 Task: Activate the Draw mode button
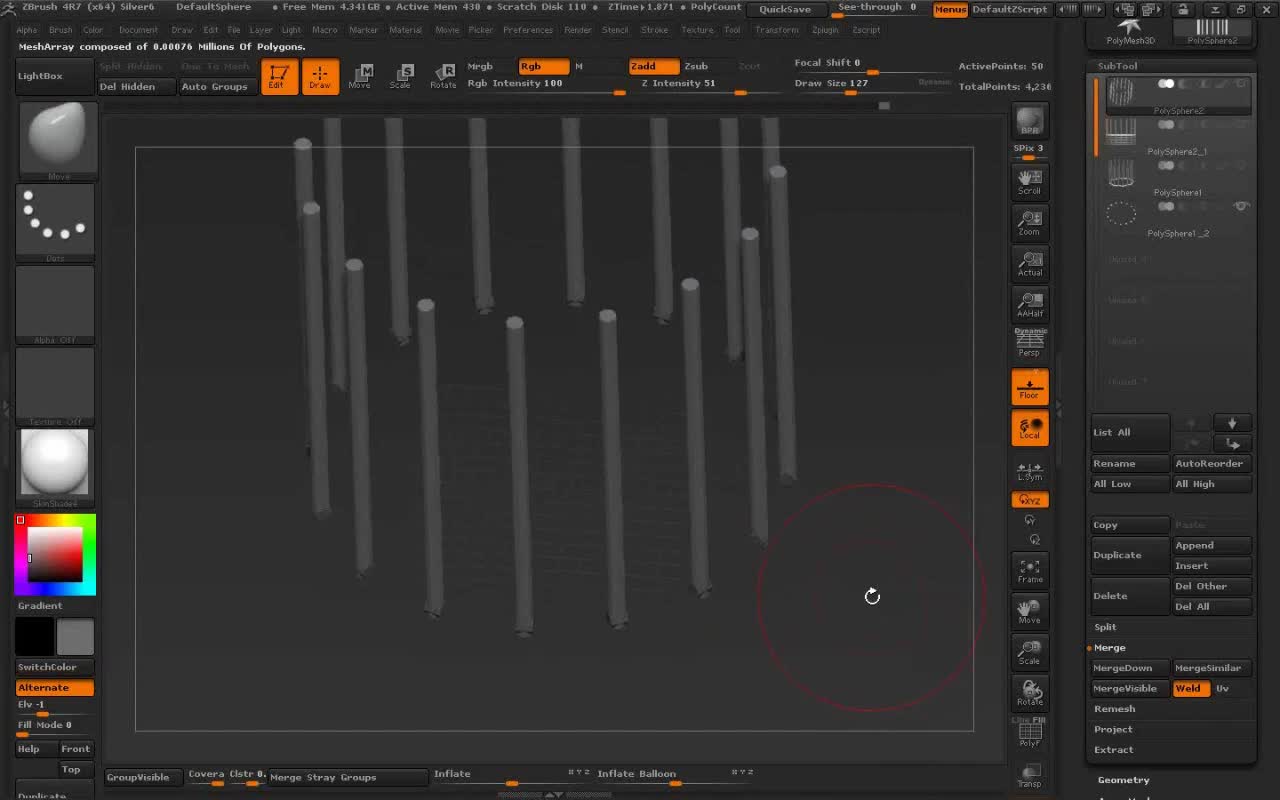[320, 77]
